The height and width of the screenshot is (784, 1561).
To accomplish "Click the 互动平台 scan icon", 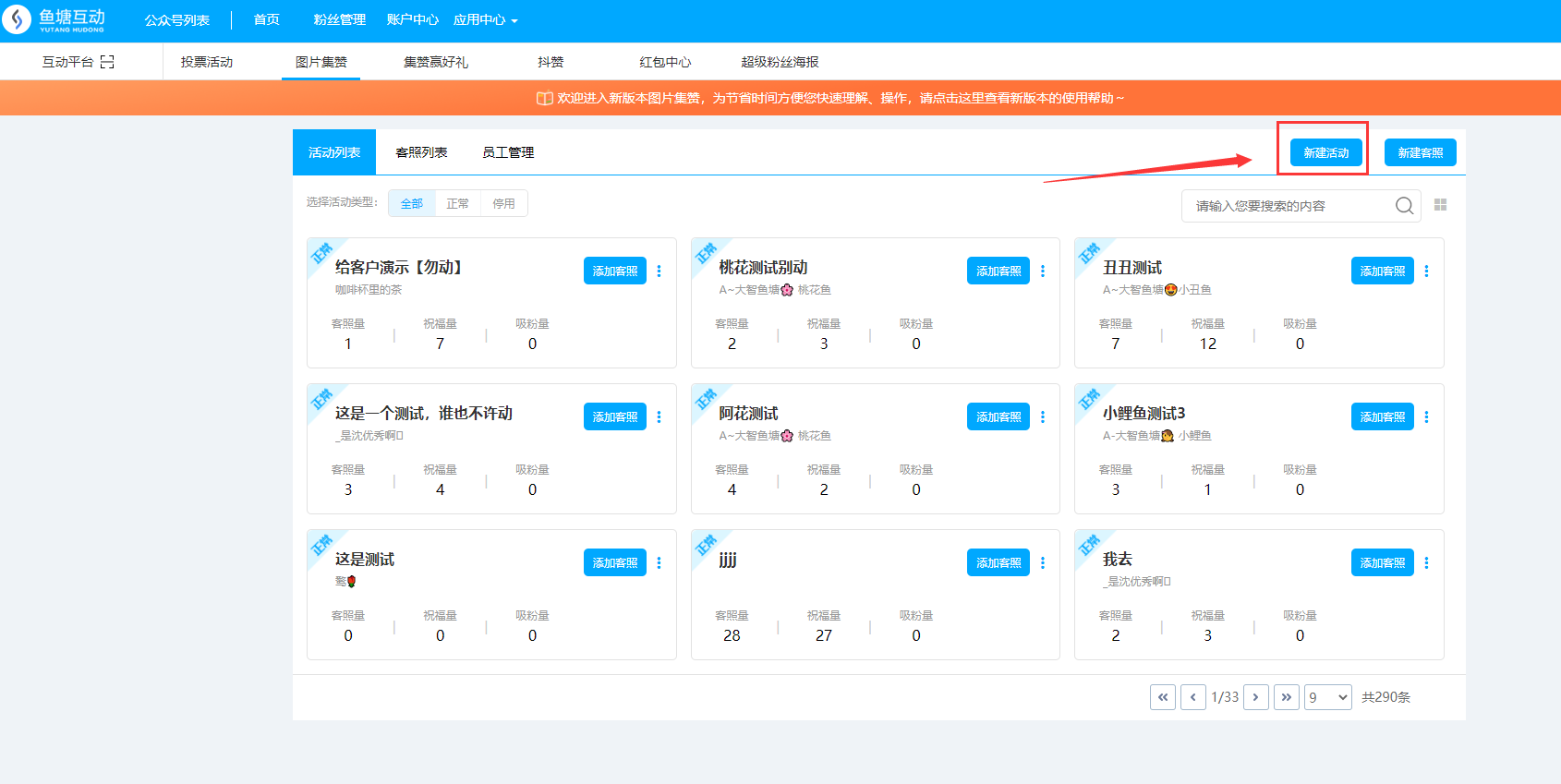I will click(107, 62).
